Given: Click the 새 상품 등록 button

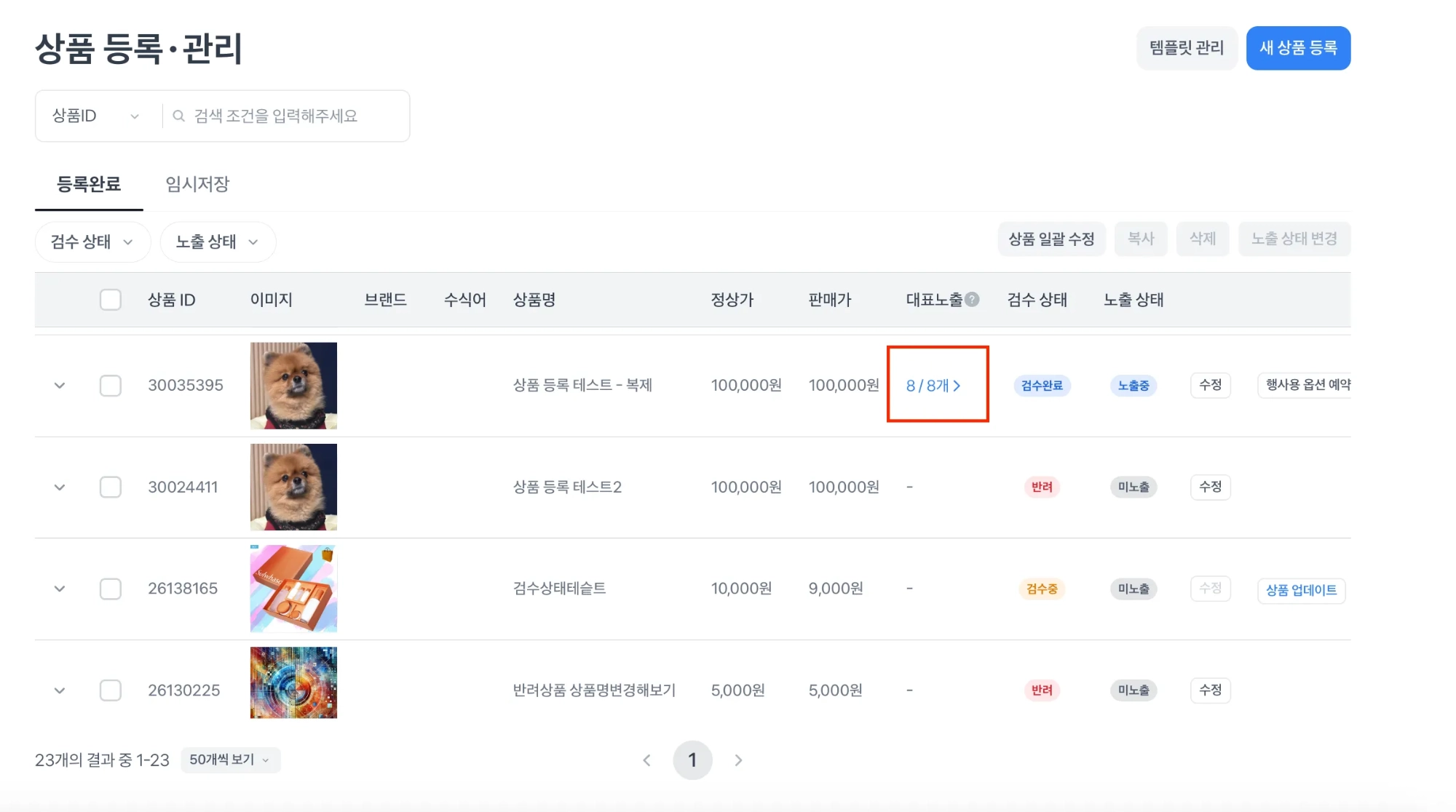Looking at the screenshot, I should 1298,48.
